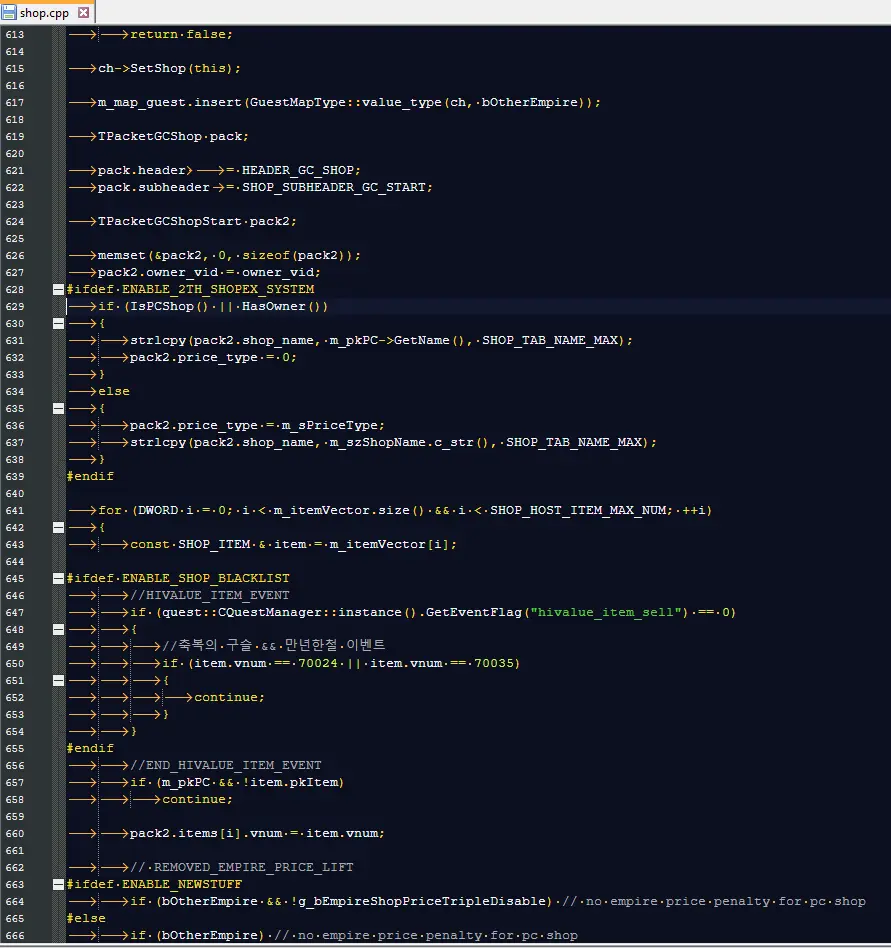Screen dimensions: 891x948
Task: Click on 'pack2.price_type = m_sPriceType;' line
Action: pos(258,426)
